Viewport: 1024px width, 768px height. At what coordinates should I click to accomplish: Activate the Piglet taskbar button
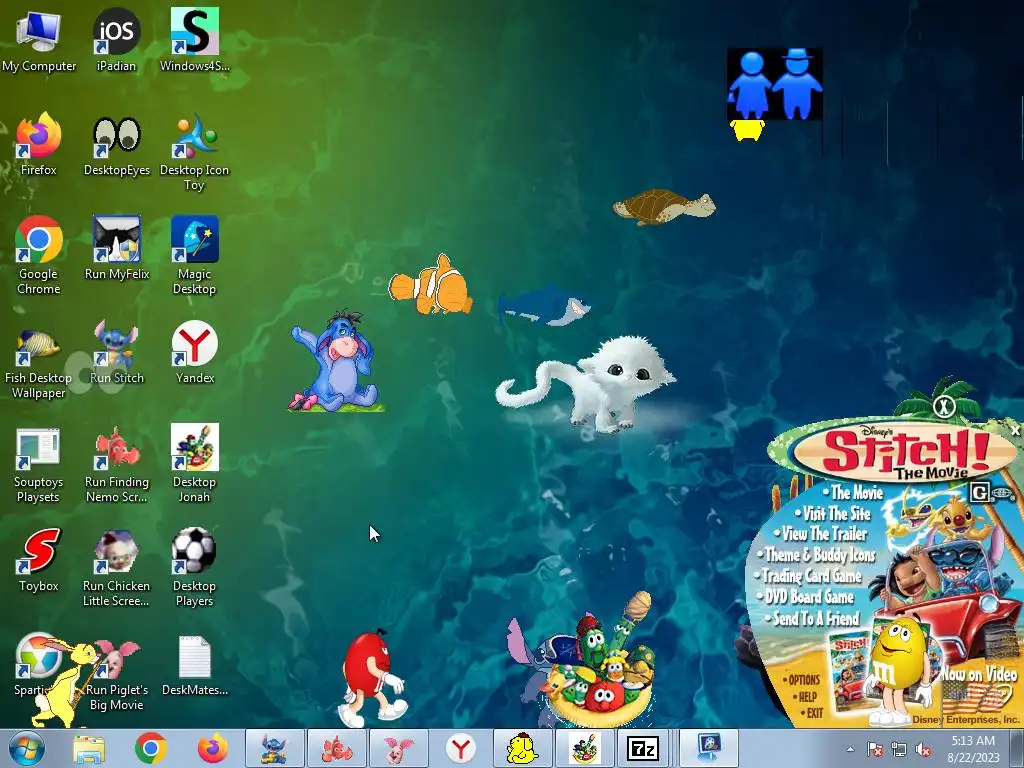pos(398,748)
